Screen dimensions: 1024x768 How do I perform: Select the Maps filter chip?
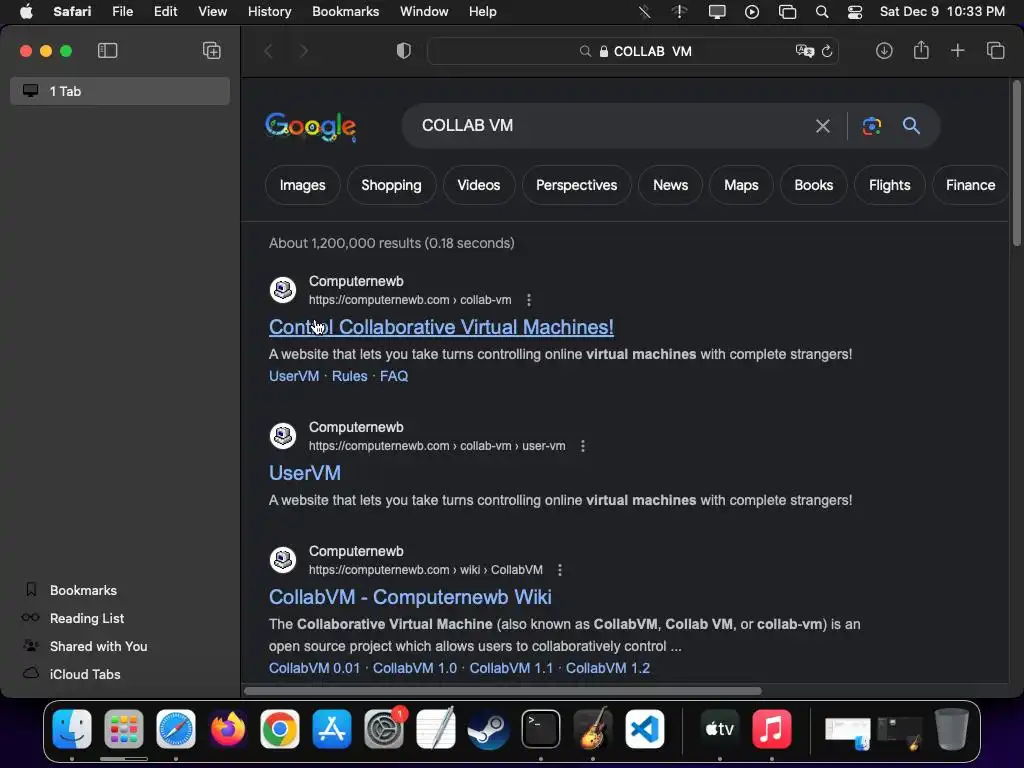[x=741, y=185]
